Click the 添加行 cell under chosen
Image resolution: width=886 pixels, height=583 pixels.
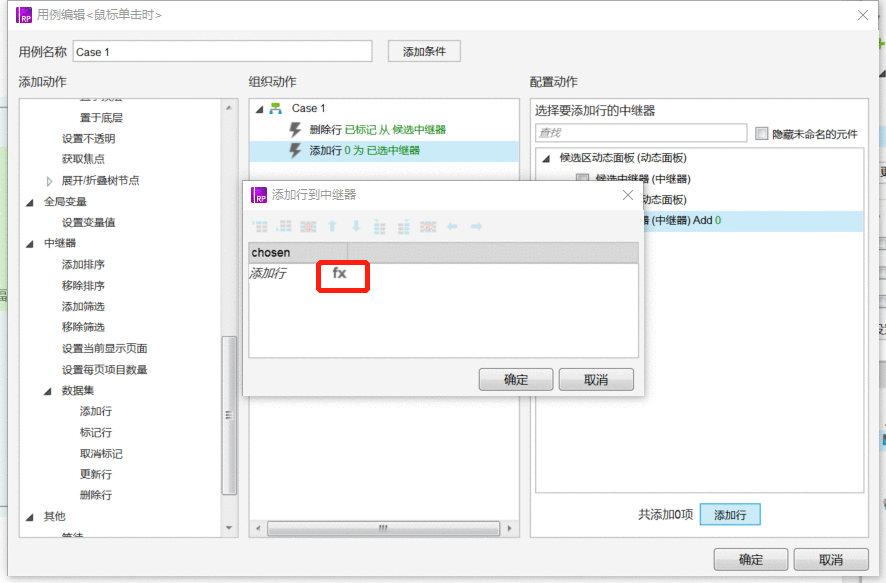pos(268,273)
